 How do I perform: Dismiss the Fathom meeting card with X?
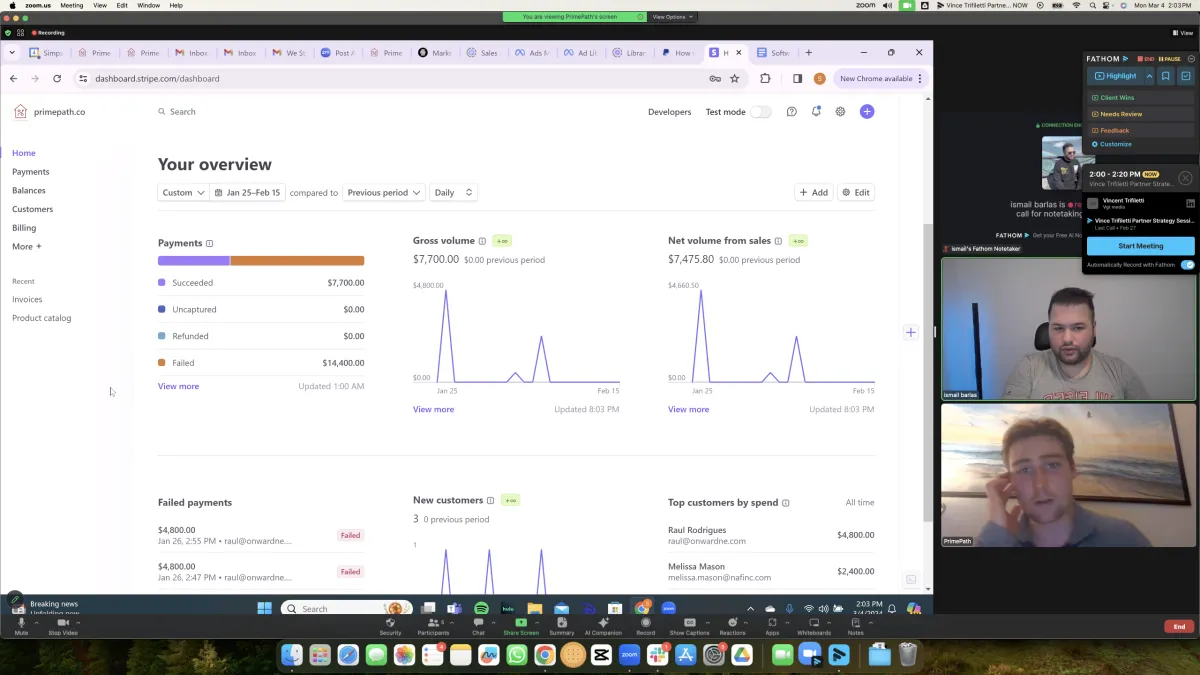(1185, 178)
